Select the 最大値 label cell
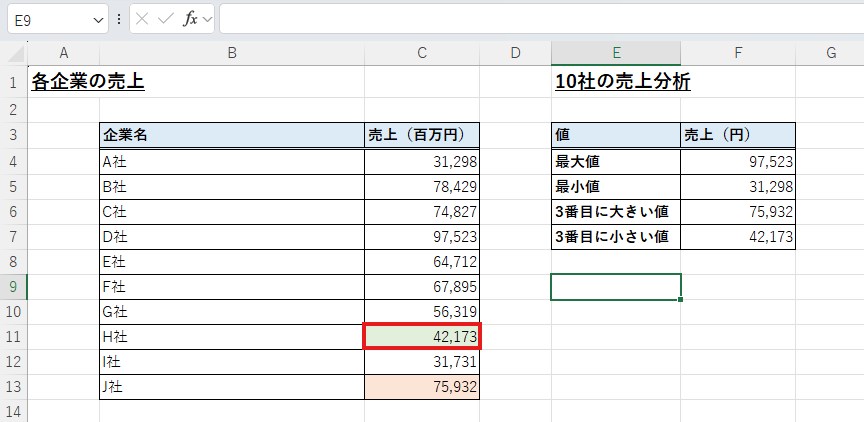Viewport: 864px width, 422px height. [x=615, y=161]
